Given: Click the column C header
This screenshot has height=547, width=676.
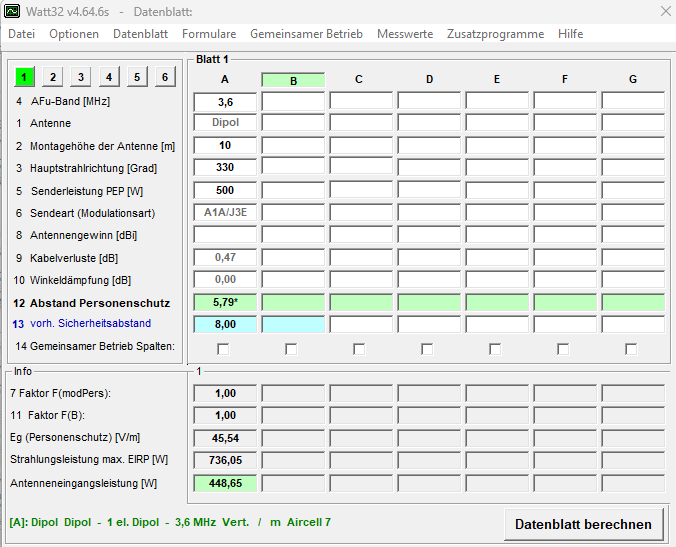Looking at the screenshot, I should (x=359, y=79).
